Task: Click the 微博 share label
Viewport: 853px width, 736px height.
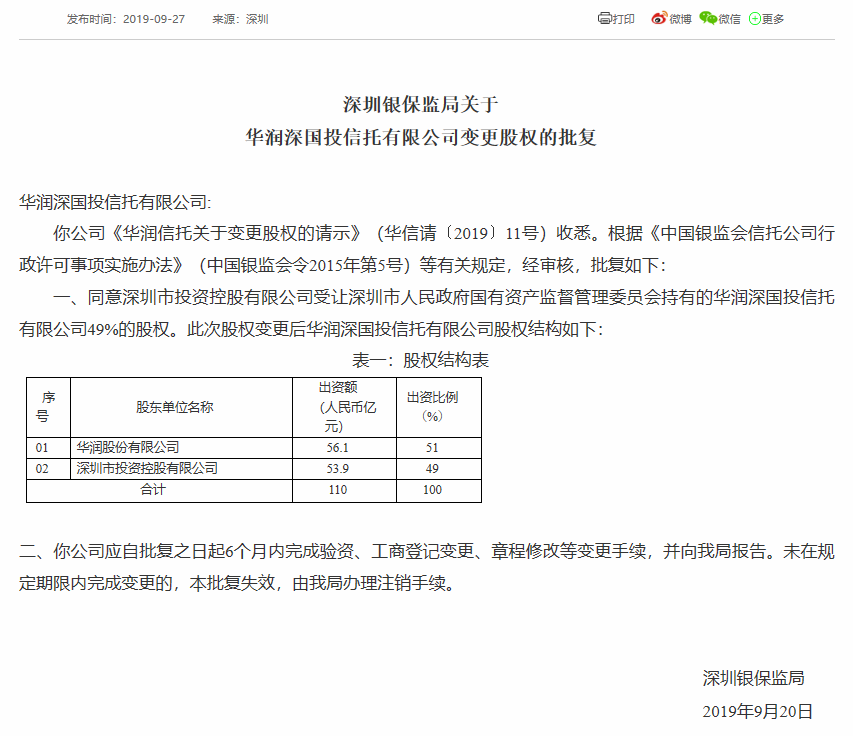Action: [680, 19]
